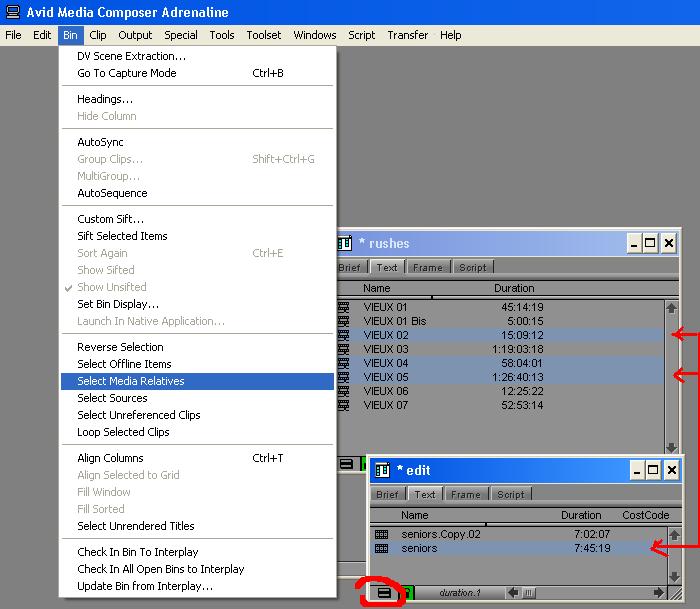This screenshot has width=700, height=609.
Task: Open the Headings dialog
Action: click(197, 99)
